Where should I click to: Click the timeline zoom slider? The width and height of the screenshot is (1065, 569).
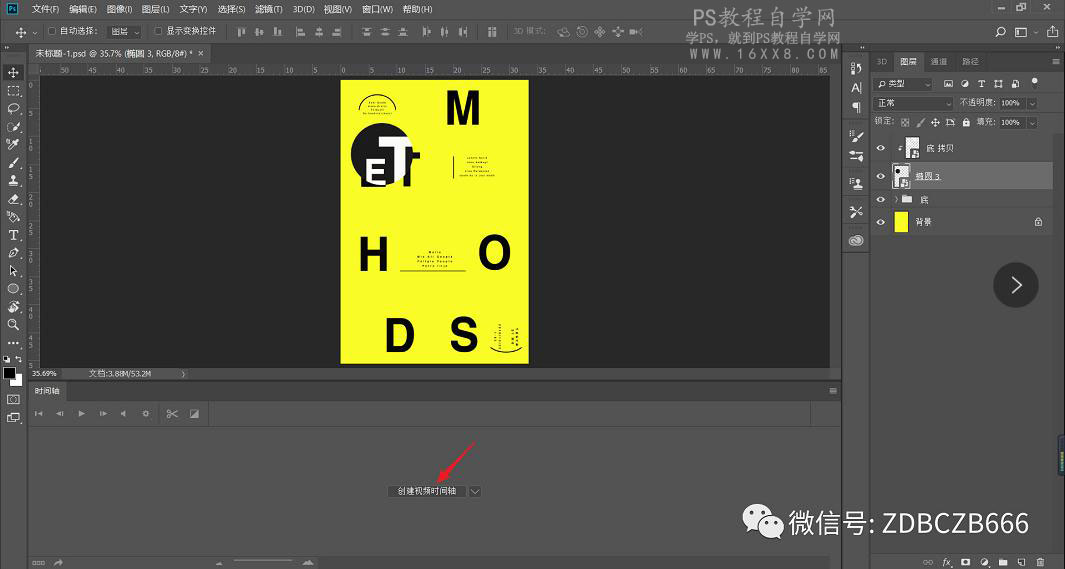[262, 562]
